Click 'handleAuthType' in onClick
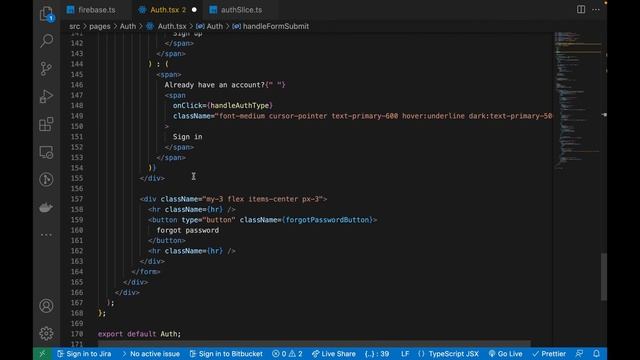 pos(240,106)
